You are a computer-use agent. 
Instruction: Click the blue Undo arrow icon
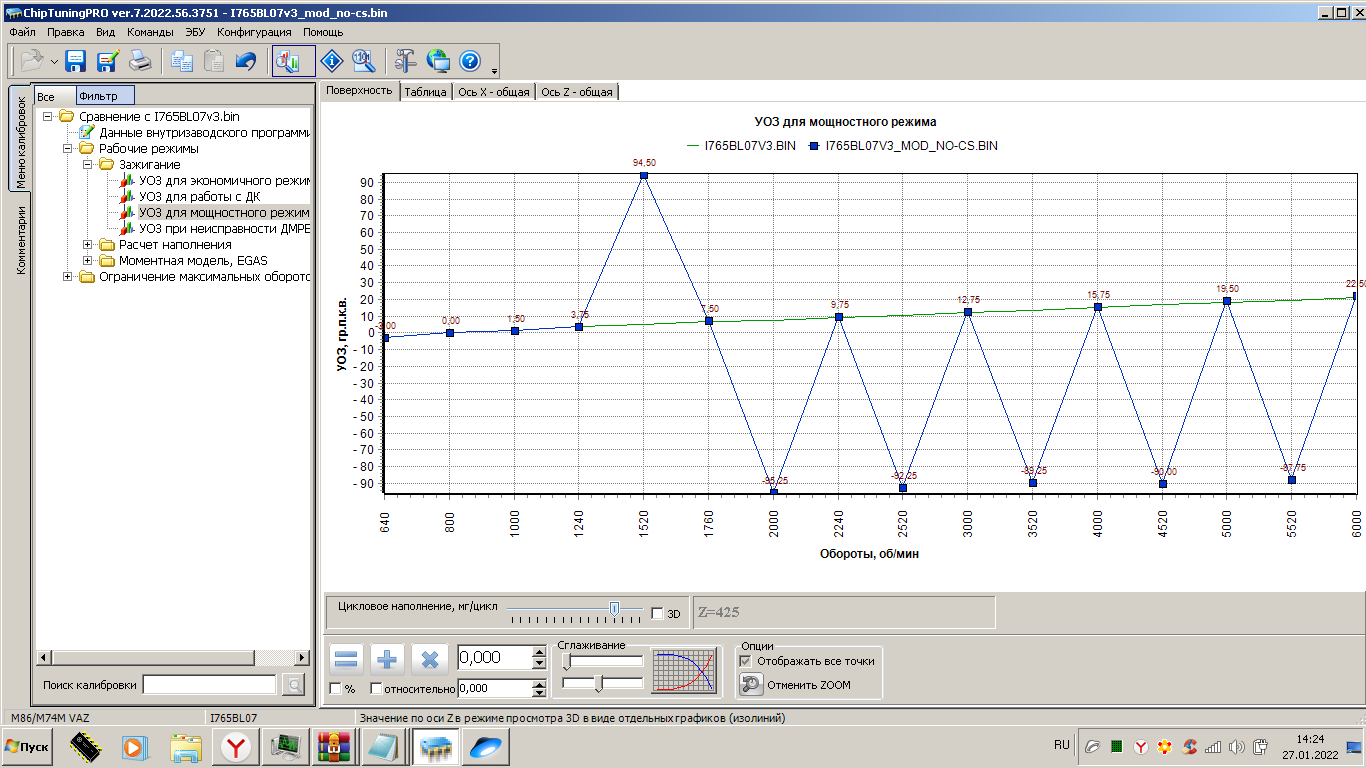[x=245, y=61]
